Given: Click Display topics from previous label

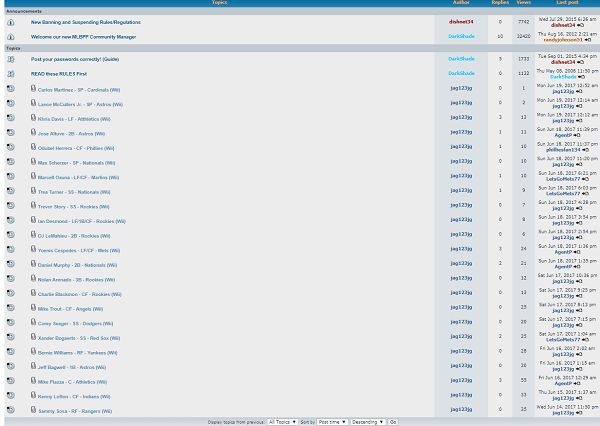Looking at the screenshot, I should coord(236,422).
